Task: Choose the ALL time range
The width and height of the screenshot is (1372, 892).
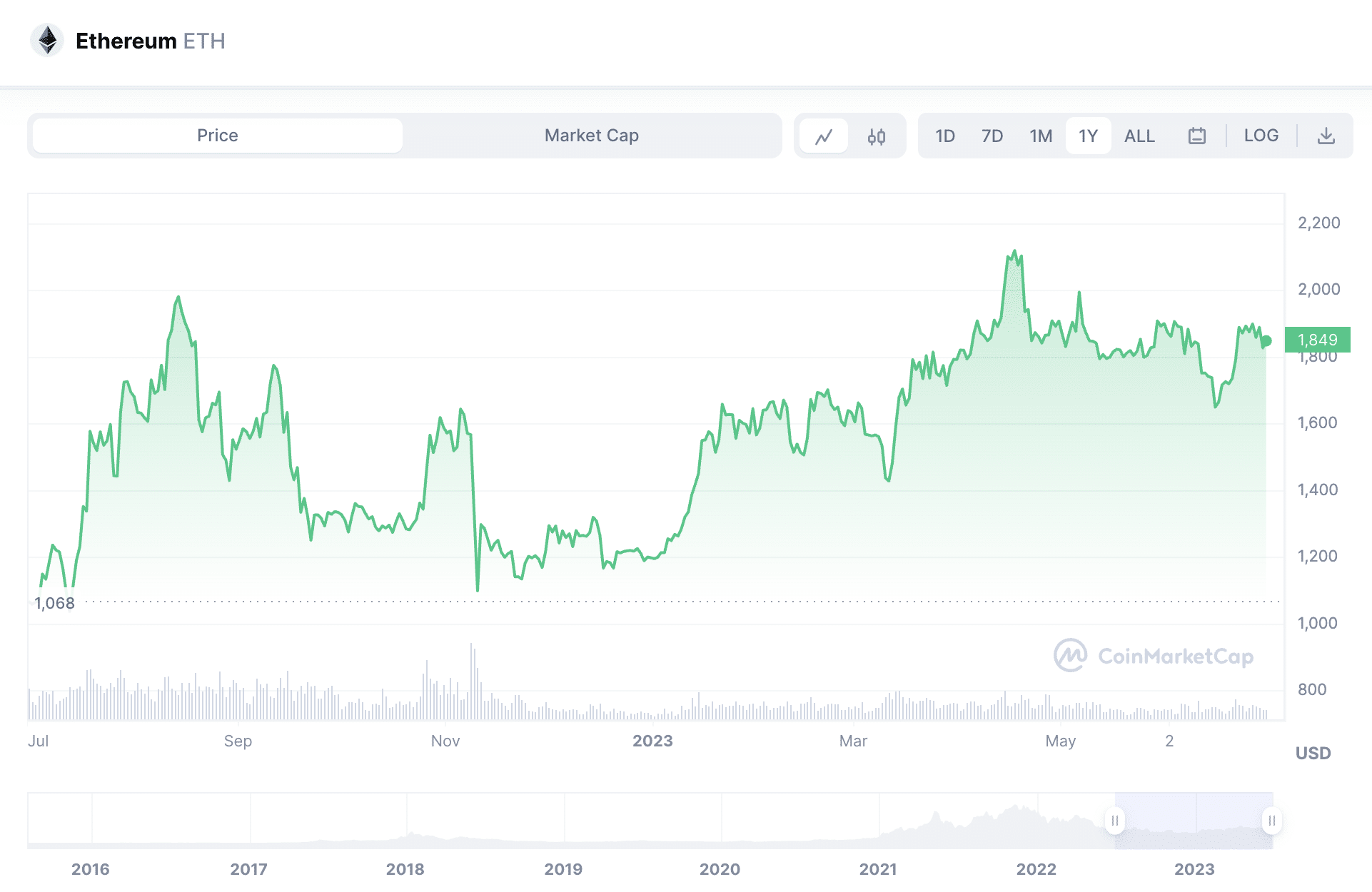Action: (x=1139, y=136)
